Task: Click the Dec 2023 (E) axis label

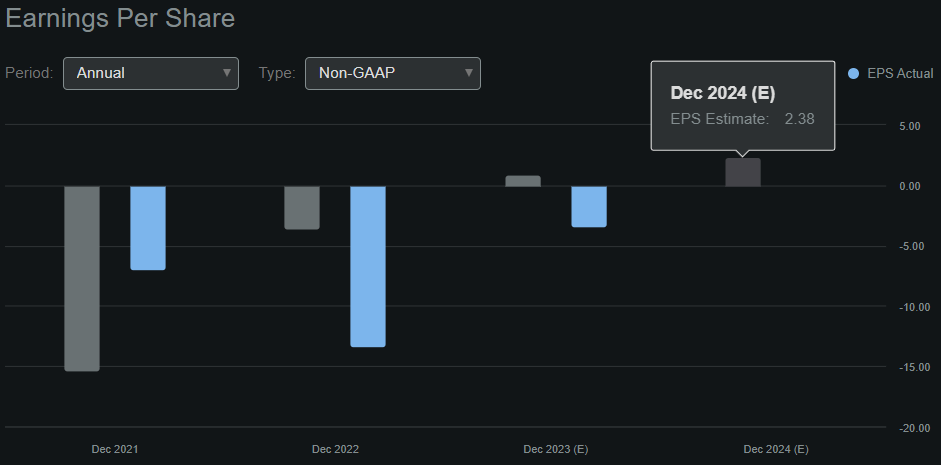Action: click(556, 449)
